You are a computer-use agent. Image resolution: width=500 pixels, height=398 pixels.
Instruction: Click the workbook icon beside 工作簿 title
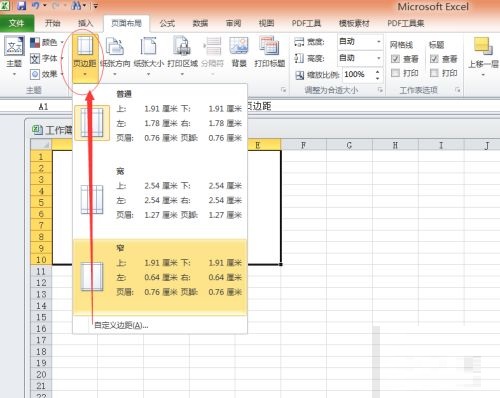click(x=37, y=130)
